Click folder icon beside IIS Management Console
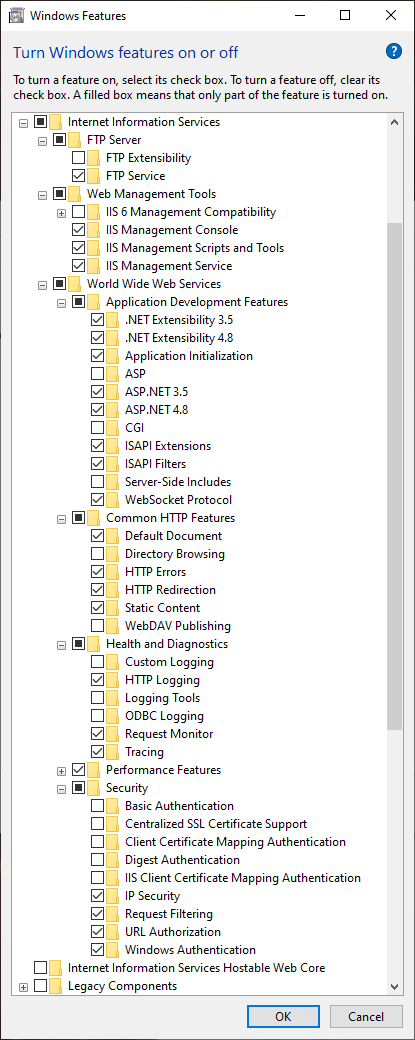Screen dimensions: 415x1040 pos(93,230)
